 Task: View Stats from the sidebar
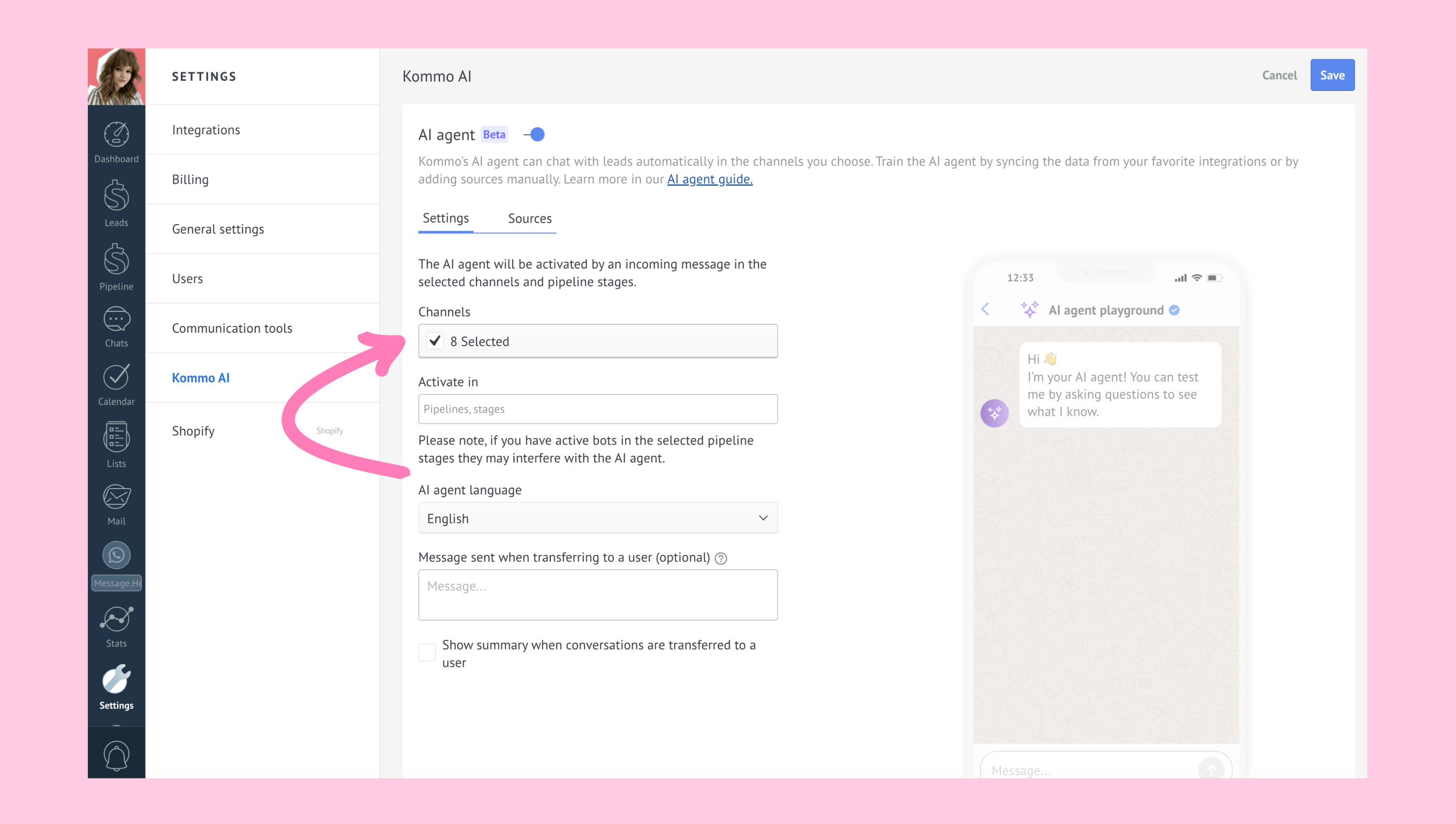click(116, 627)
